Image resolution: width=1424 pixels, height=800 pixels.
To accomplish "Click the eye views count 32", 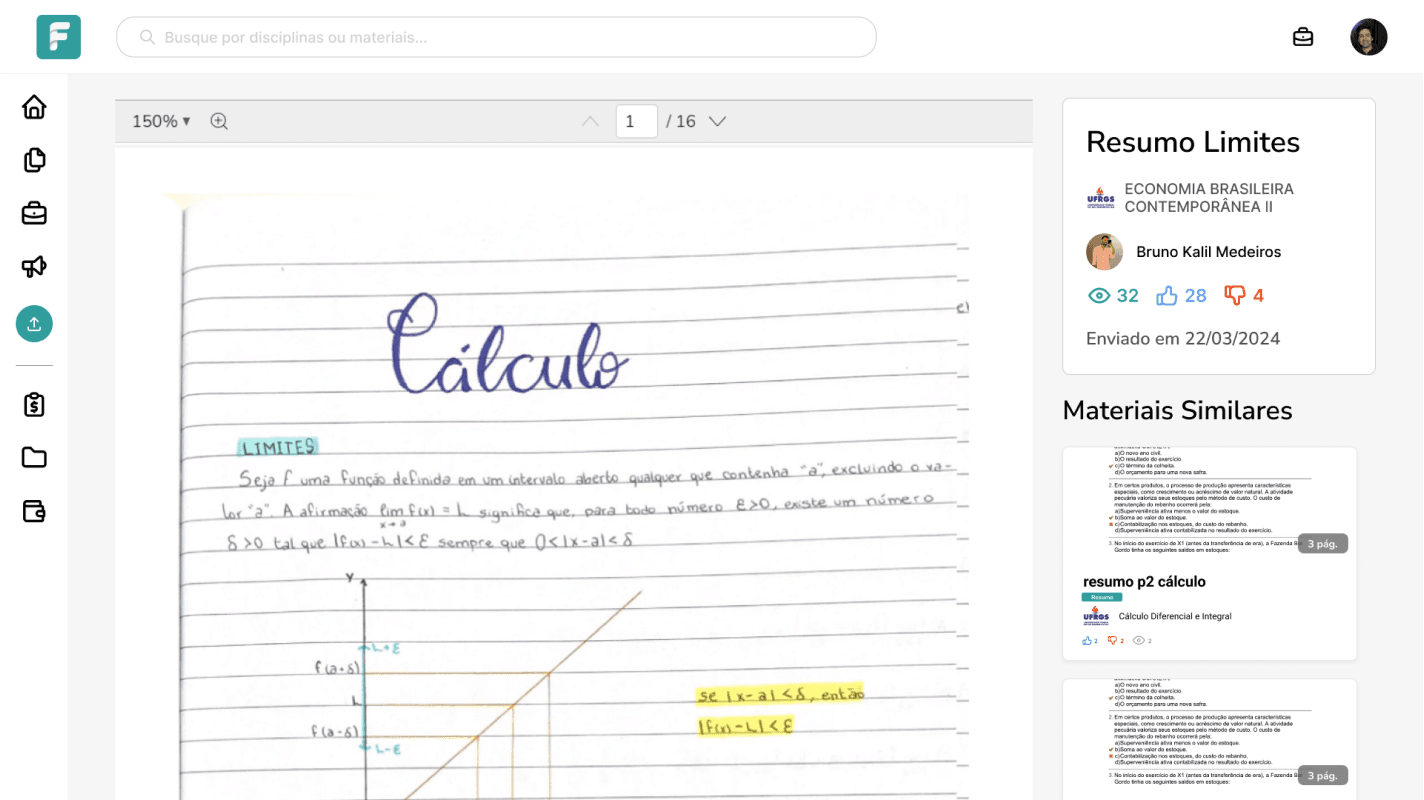I will pyautogui.click(x=1113, y=295).
